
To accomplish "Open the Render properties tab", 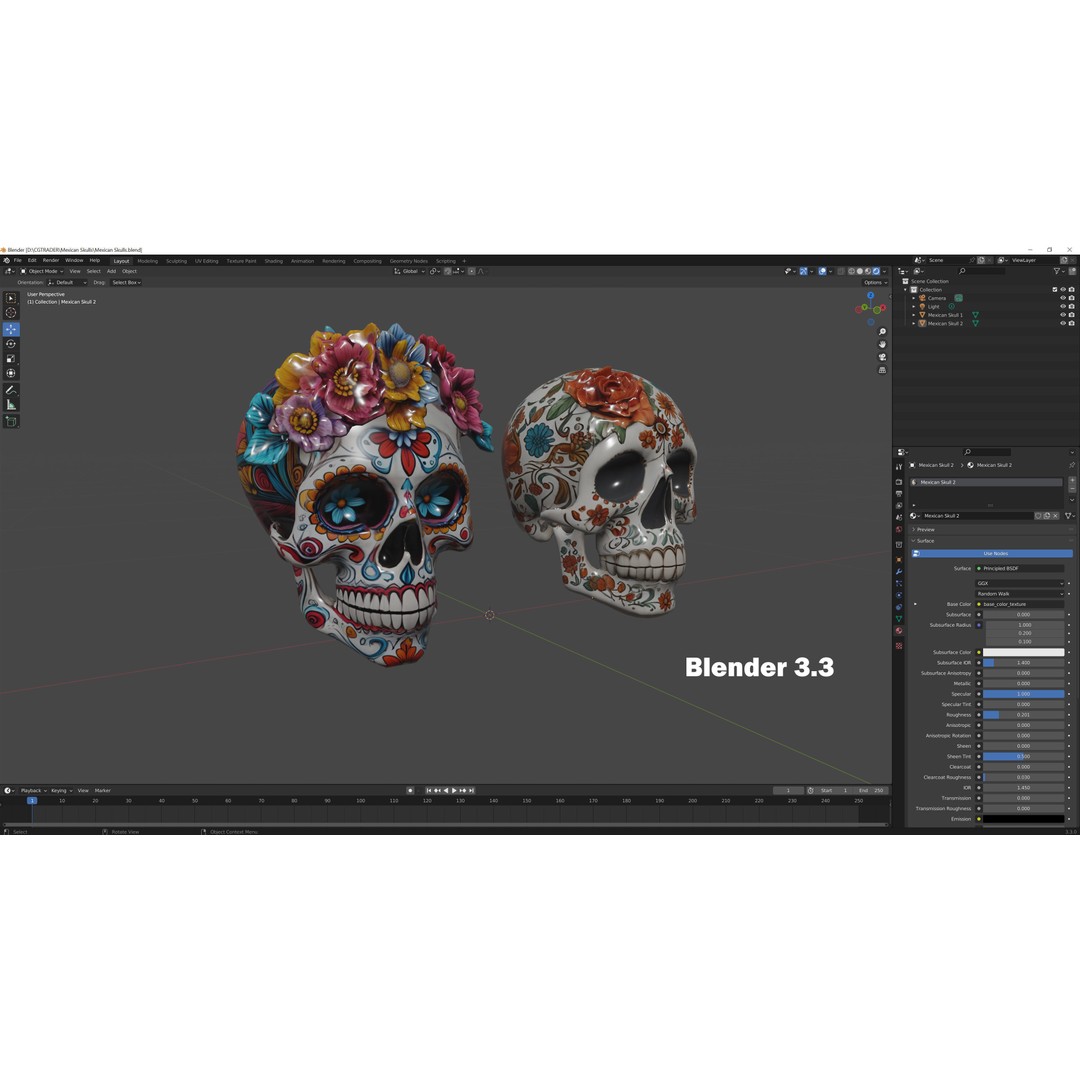I will point(899,482).
